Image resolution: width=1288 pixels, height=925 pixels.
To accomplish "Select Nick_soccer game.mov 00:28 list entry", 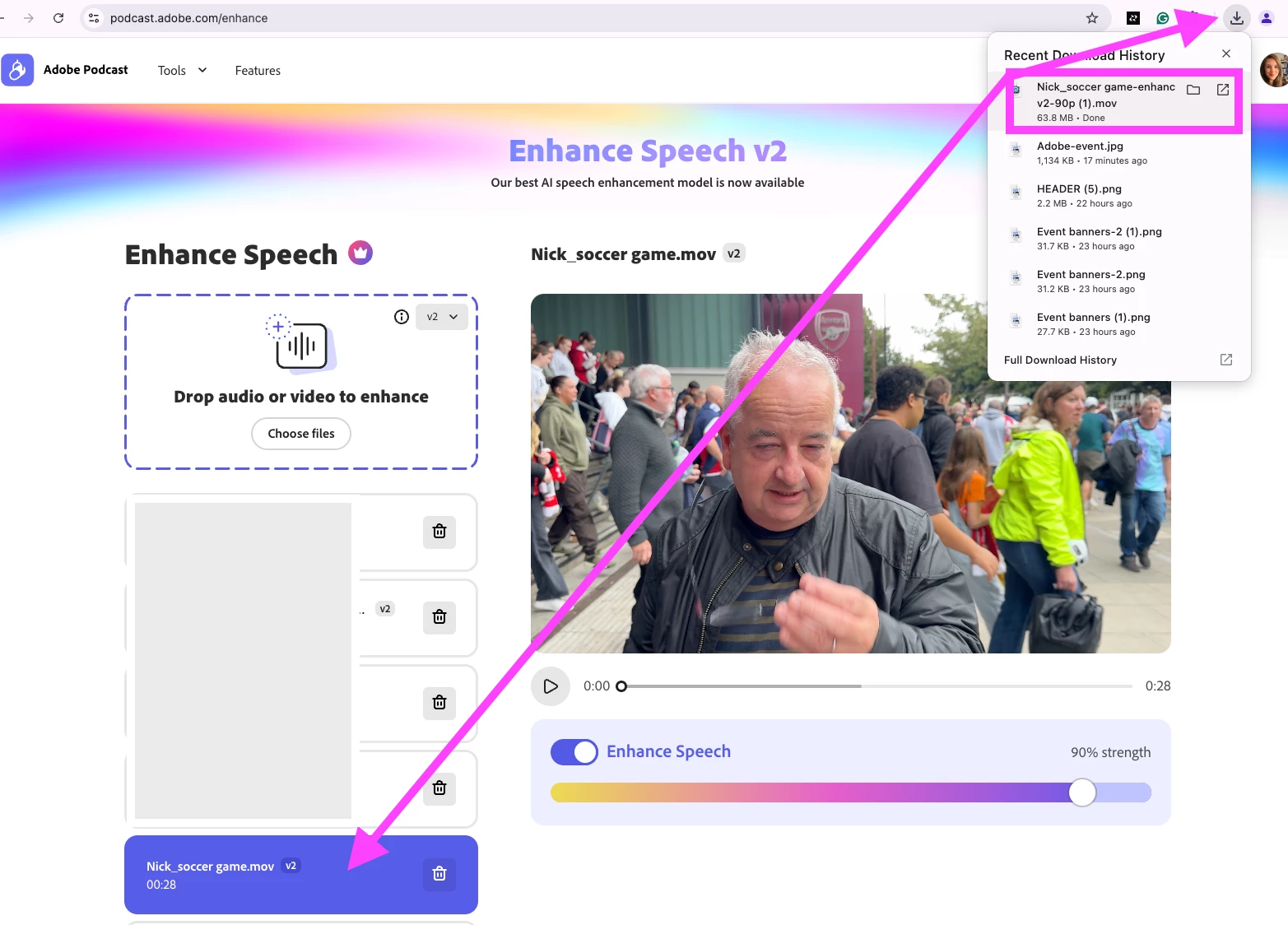I will [301, 875].
